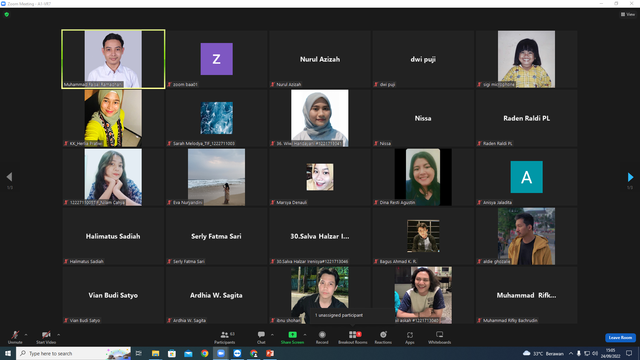
Task: Open Mail app from taskbar
Action: coord(188,353)
